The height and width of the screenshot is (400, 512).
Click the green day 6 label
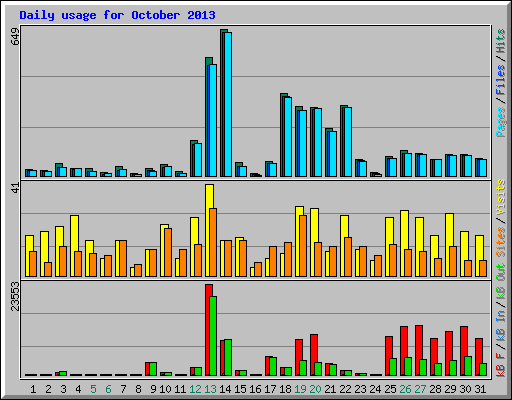point(108,389)
